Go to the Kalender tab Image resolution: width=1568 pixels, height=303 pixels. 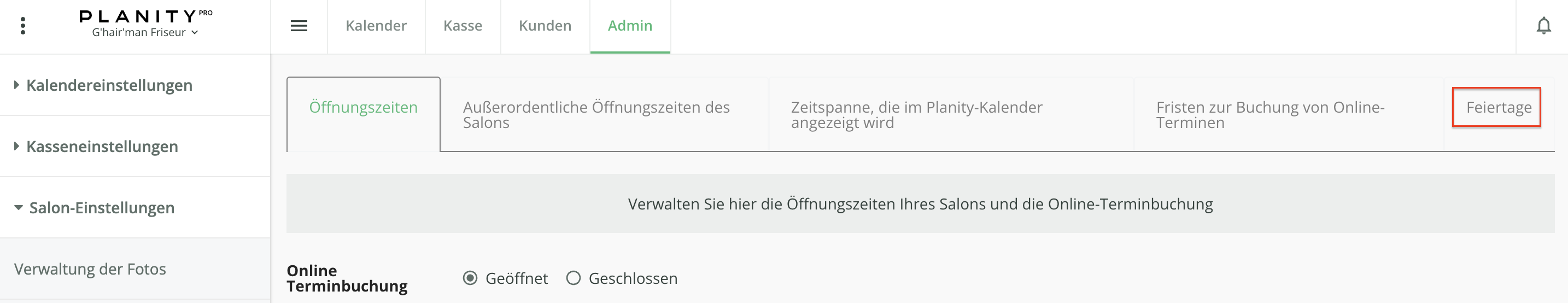[376, 26]
